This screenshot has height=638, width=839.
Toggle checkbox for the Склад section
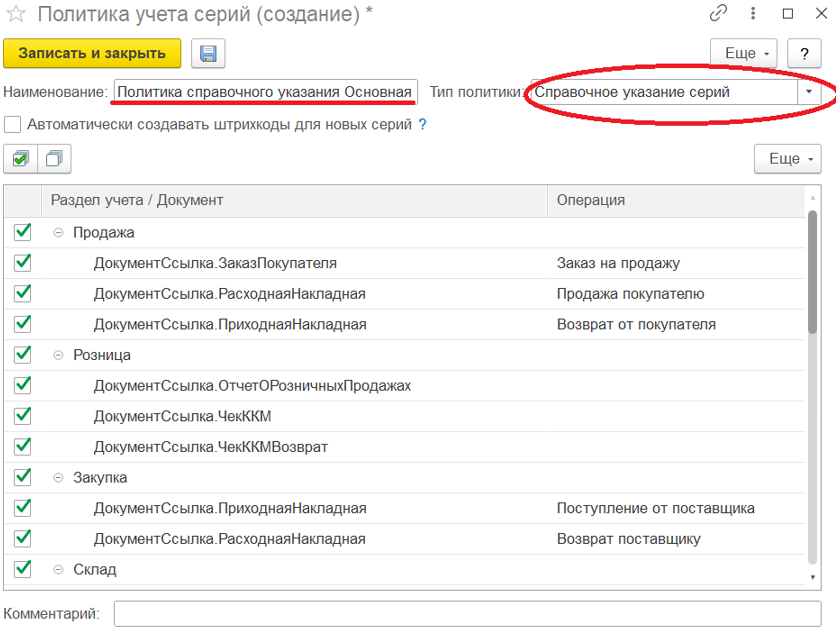tap(22, 569)
